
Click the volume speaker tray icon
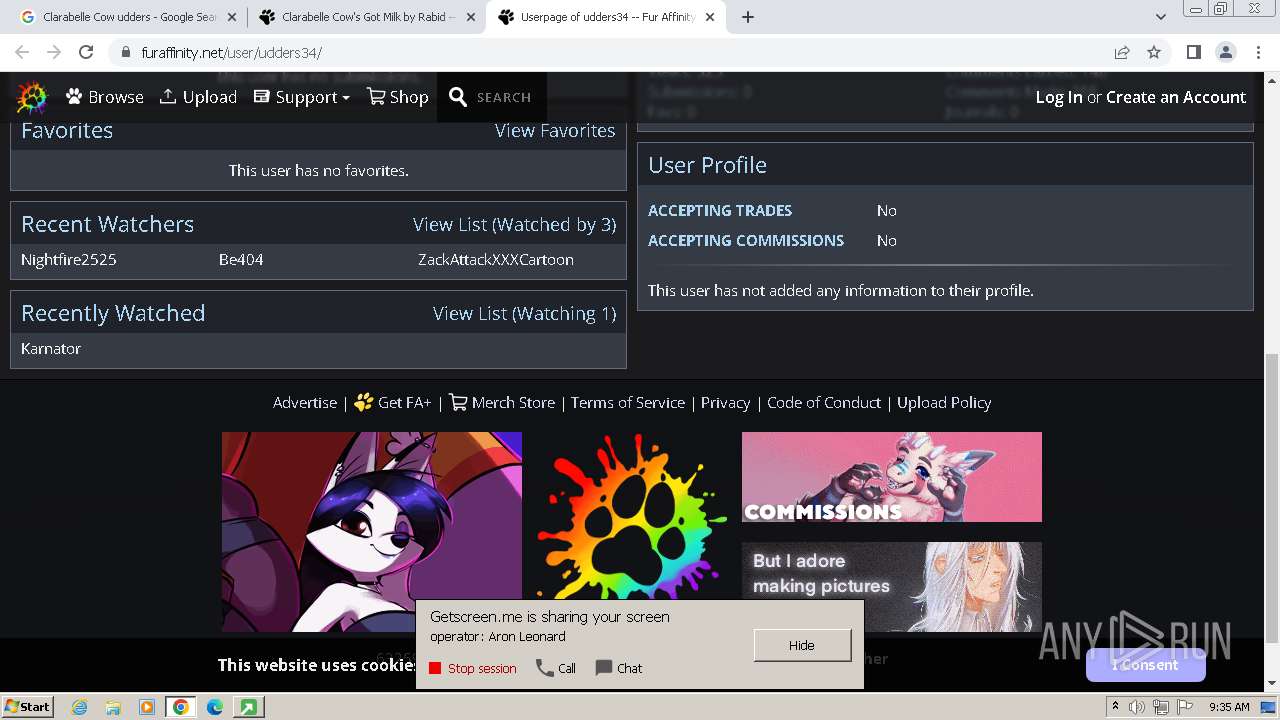point(1139,707)
